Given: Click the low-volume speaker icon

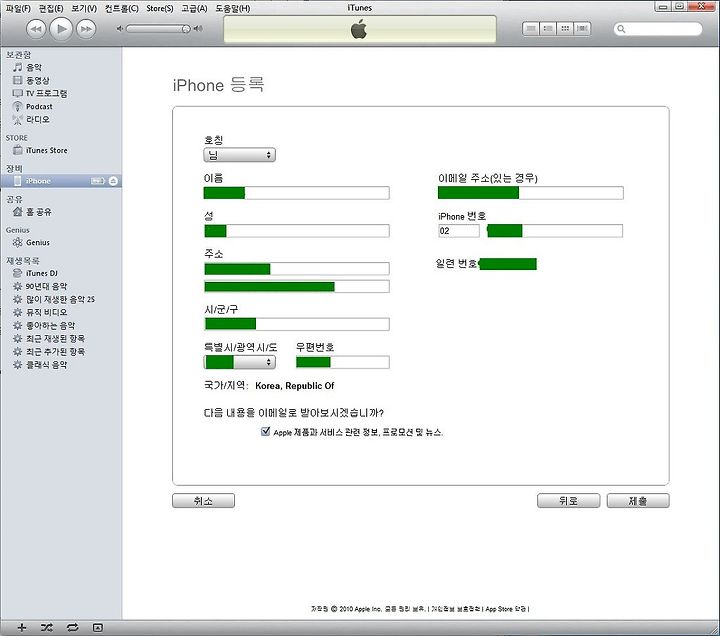Looking at the screenshot, I should [119, 28].
